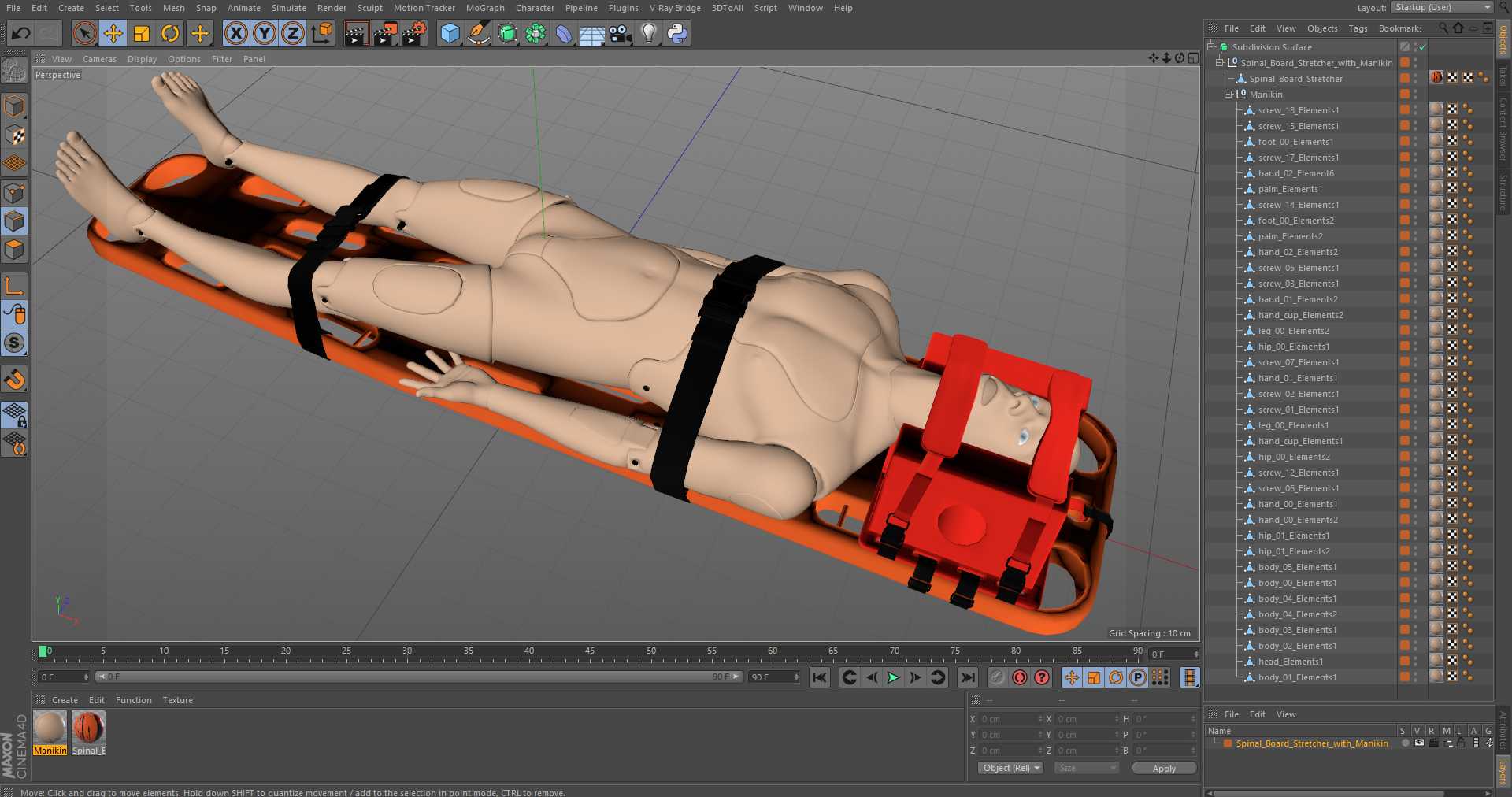Open Edit Render Settings icon
Viewport: 1512px width, 797px height.
tap(414, 33)
